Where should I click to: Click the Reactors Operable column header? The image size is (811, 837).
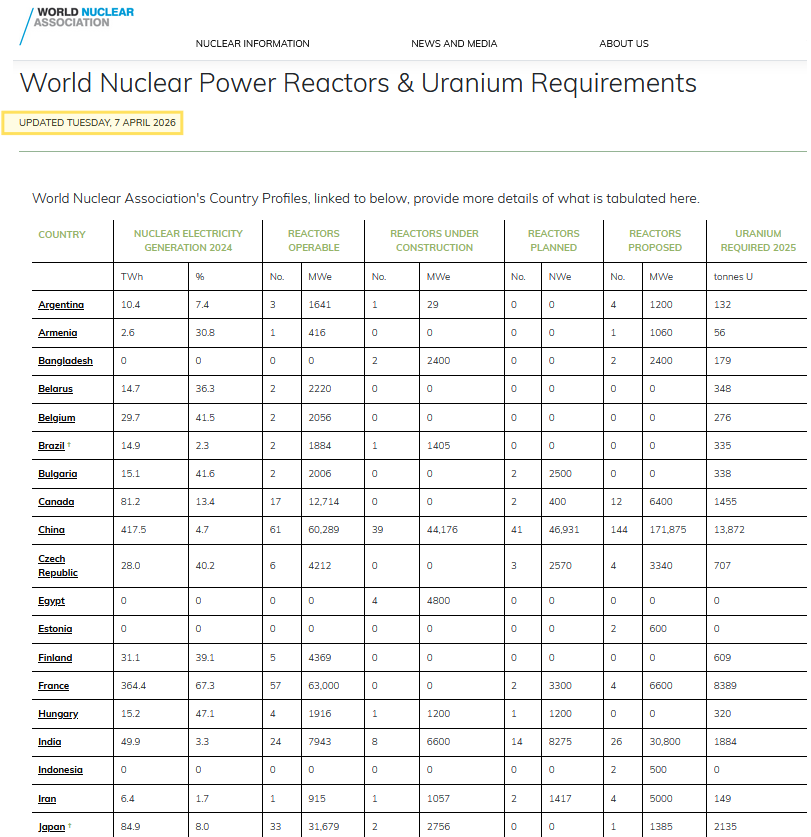pos(314,241)
